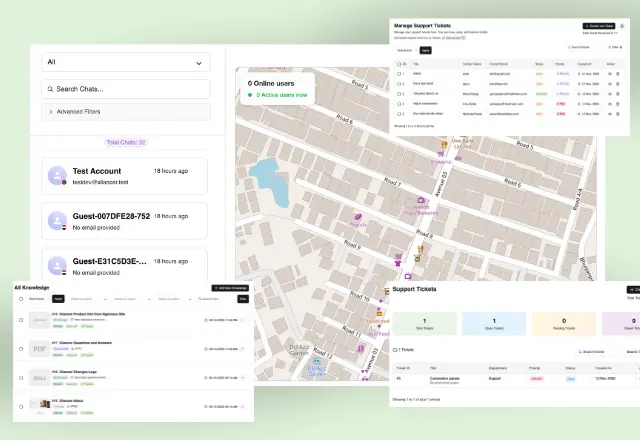
Task: Click eye icon on ticket row 5
Action: click(610, 114)
